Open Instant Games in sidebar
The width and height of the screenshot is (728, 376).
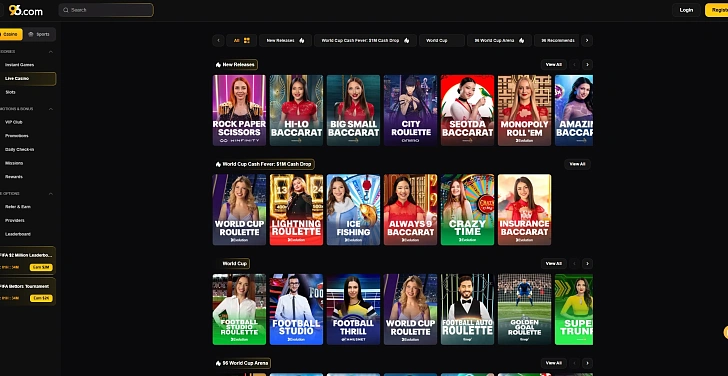(20, 65)
